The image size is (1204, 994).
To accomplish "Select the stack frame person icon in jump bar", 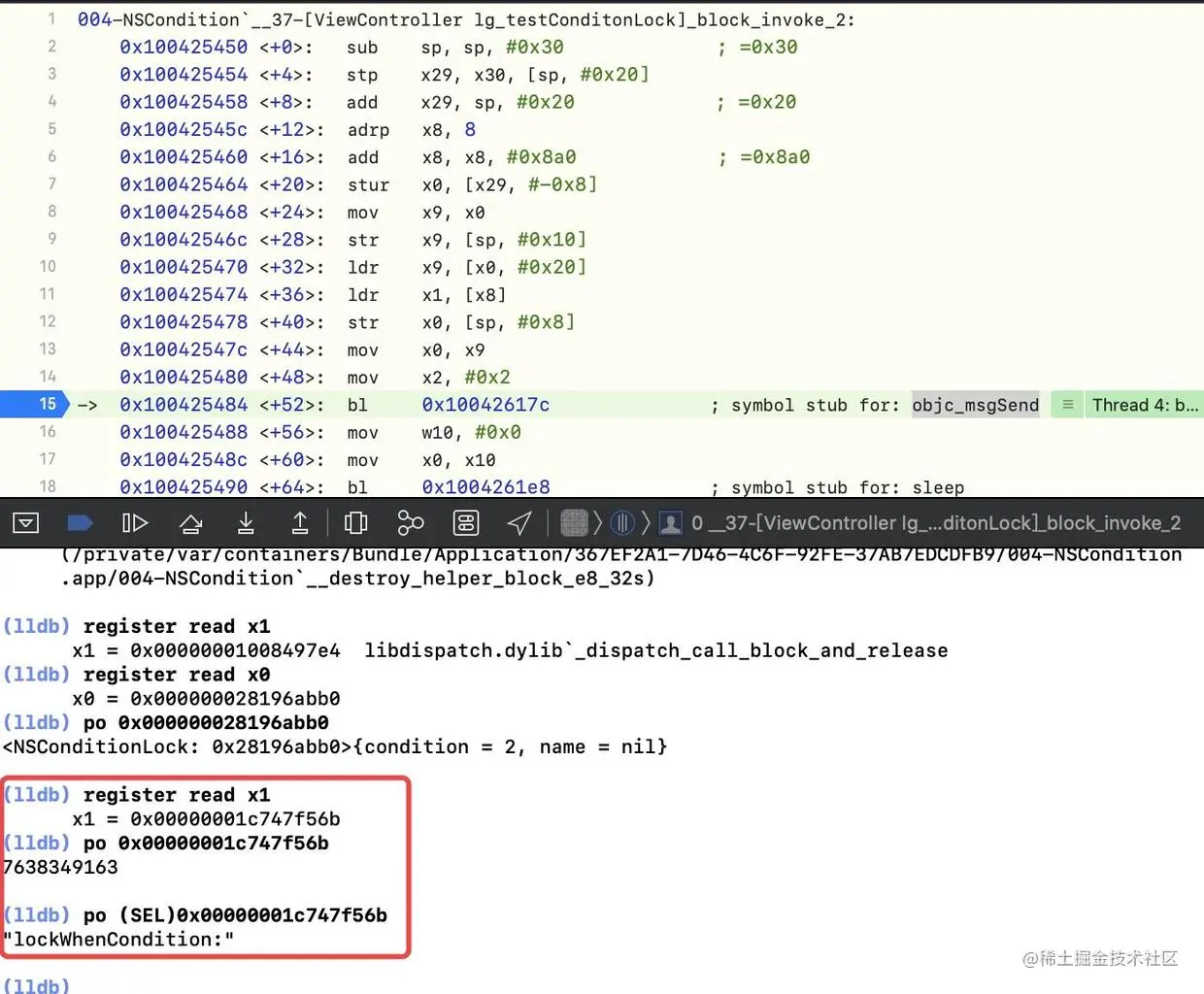I will click(x=670, y=523).
